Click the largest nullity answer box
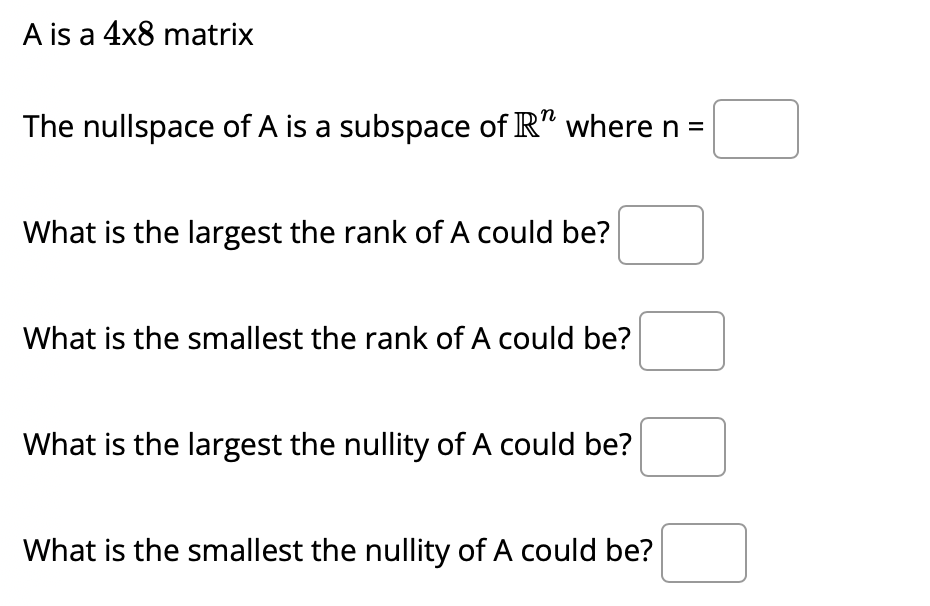This screenshot has width=930, height=606. click(683, 447)
